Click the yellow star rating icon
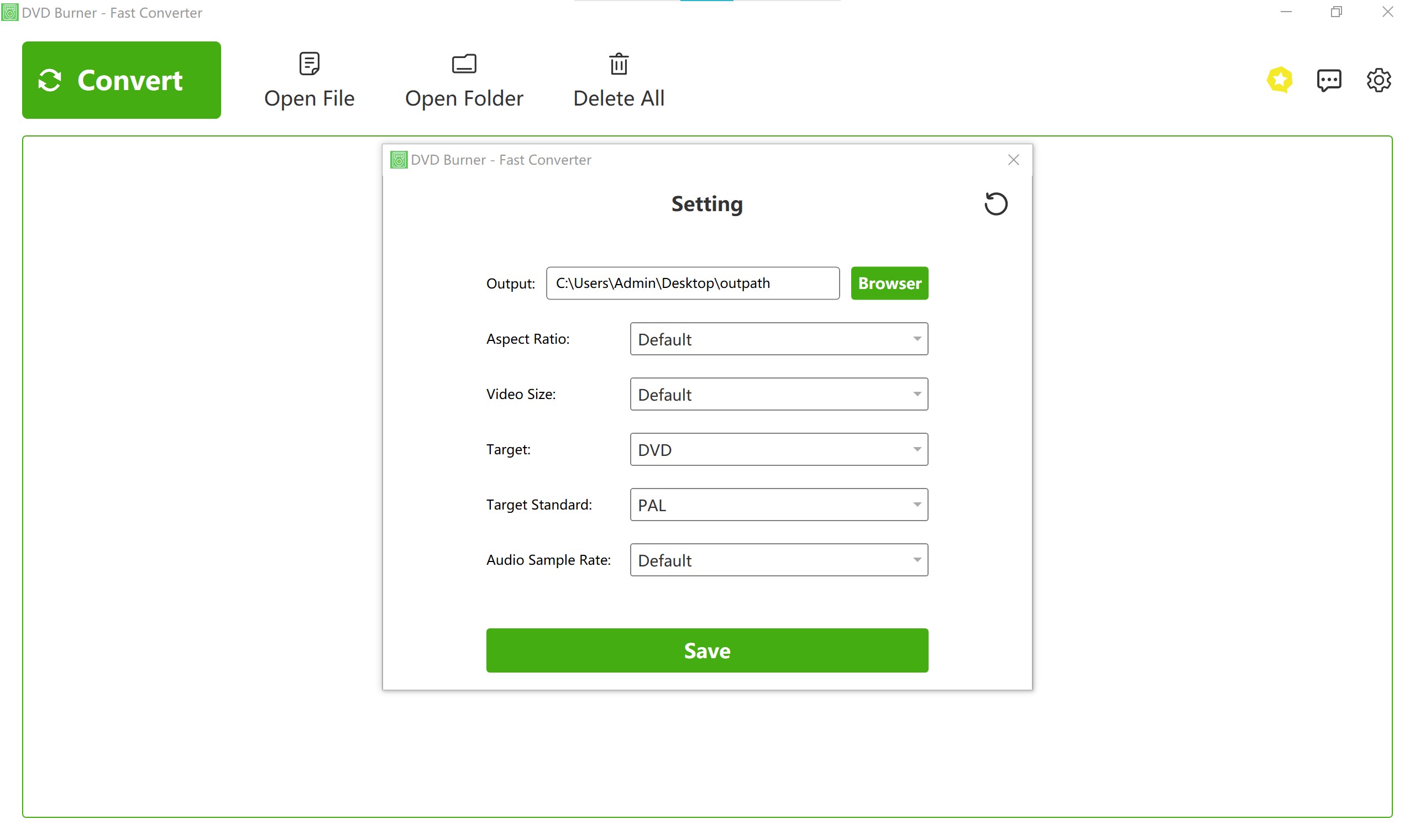 1279,80
